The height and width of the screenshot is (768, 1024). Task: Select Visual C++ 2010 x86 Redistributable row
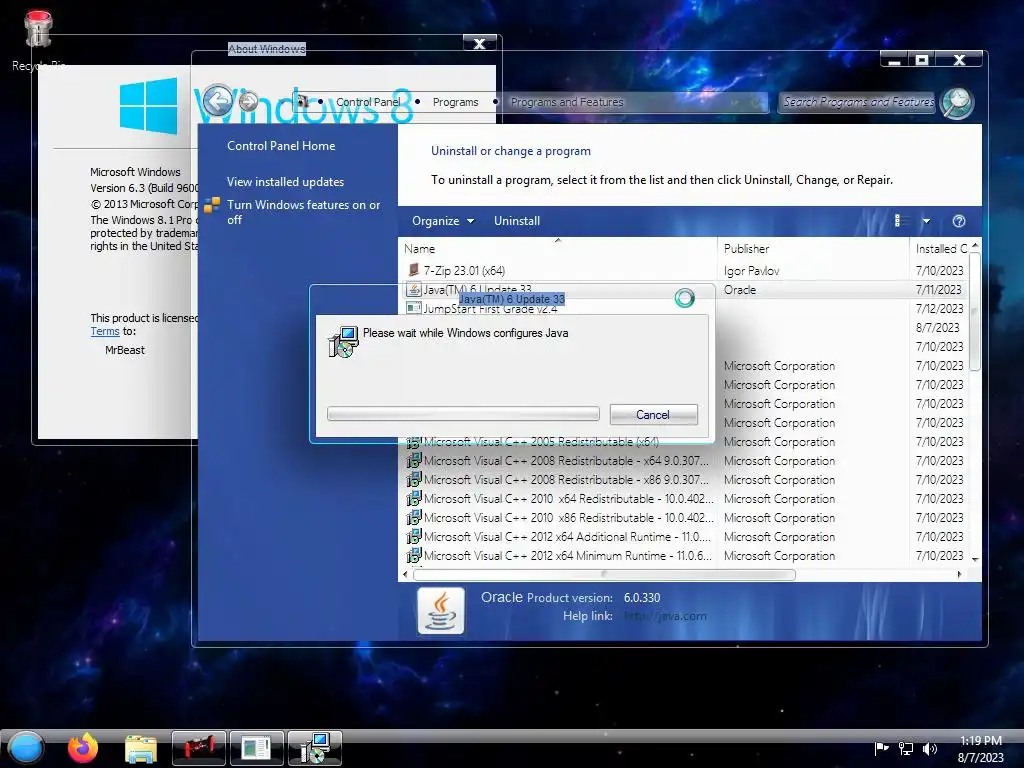683,518
